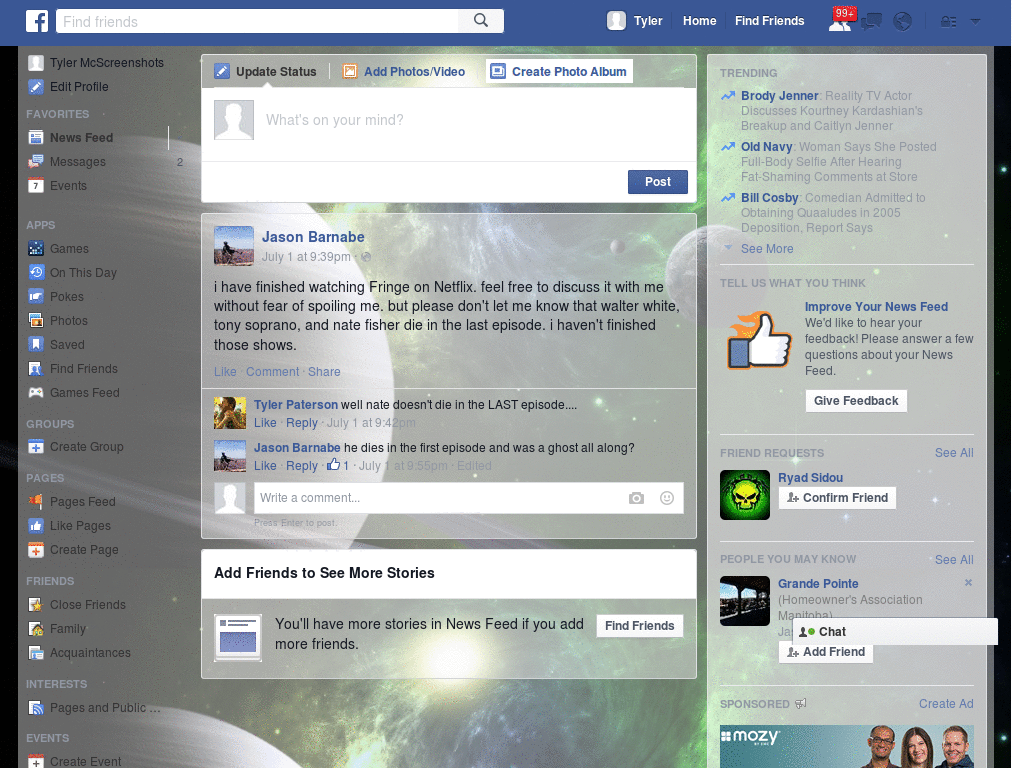
Task: Click the Acquaintances list icon
Action: click(36, 652)
